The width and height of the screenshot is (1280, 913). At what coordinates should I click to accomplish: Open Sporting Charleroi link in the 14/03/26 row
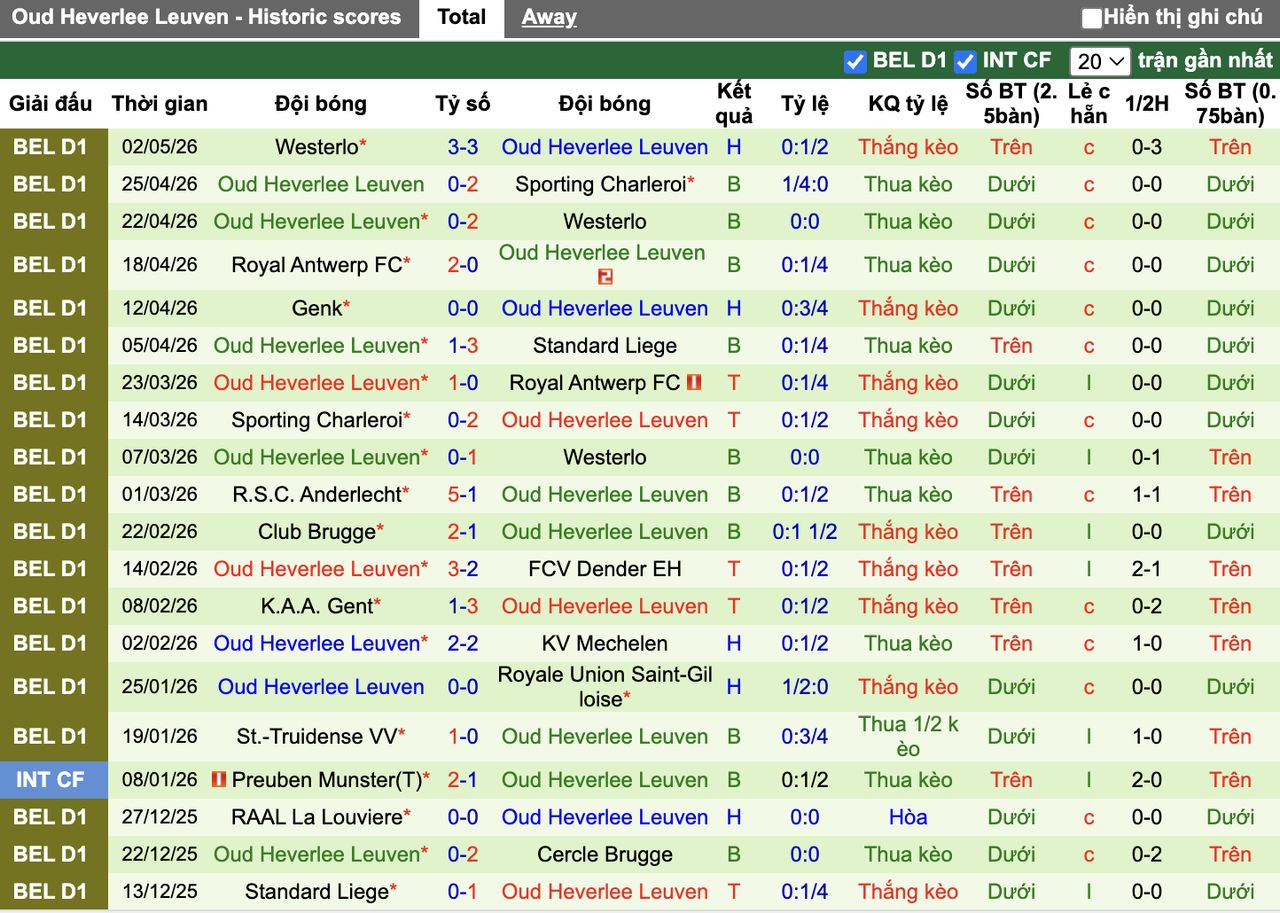317,420
